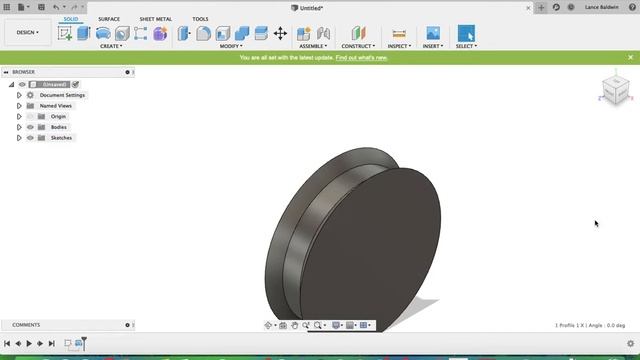
Task: Click the Orbit tool icon
Action: click(268, 325)
